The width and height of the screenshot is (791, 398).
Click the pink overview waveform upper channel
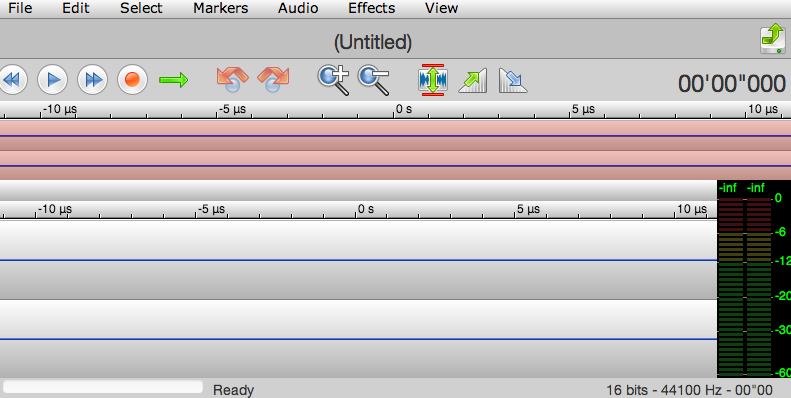point(396,135)
